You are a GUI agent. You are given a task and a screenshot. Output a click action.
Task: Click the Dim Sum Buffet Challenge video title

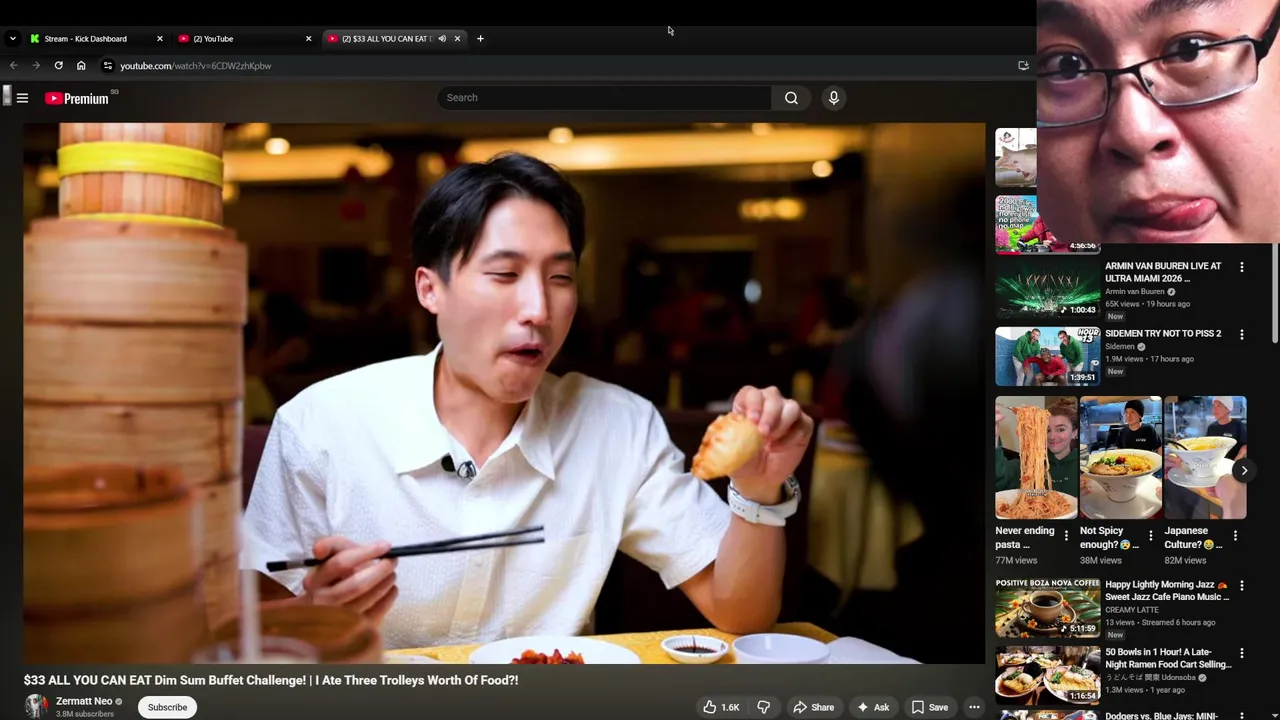pyautogui.click(x=271, y=680)
